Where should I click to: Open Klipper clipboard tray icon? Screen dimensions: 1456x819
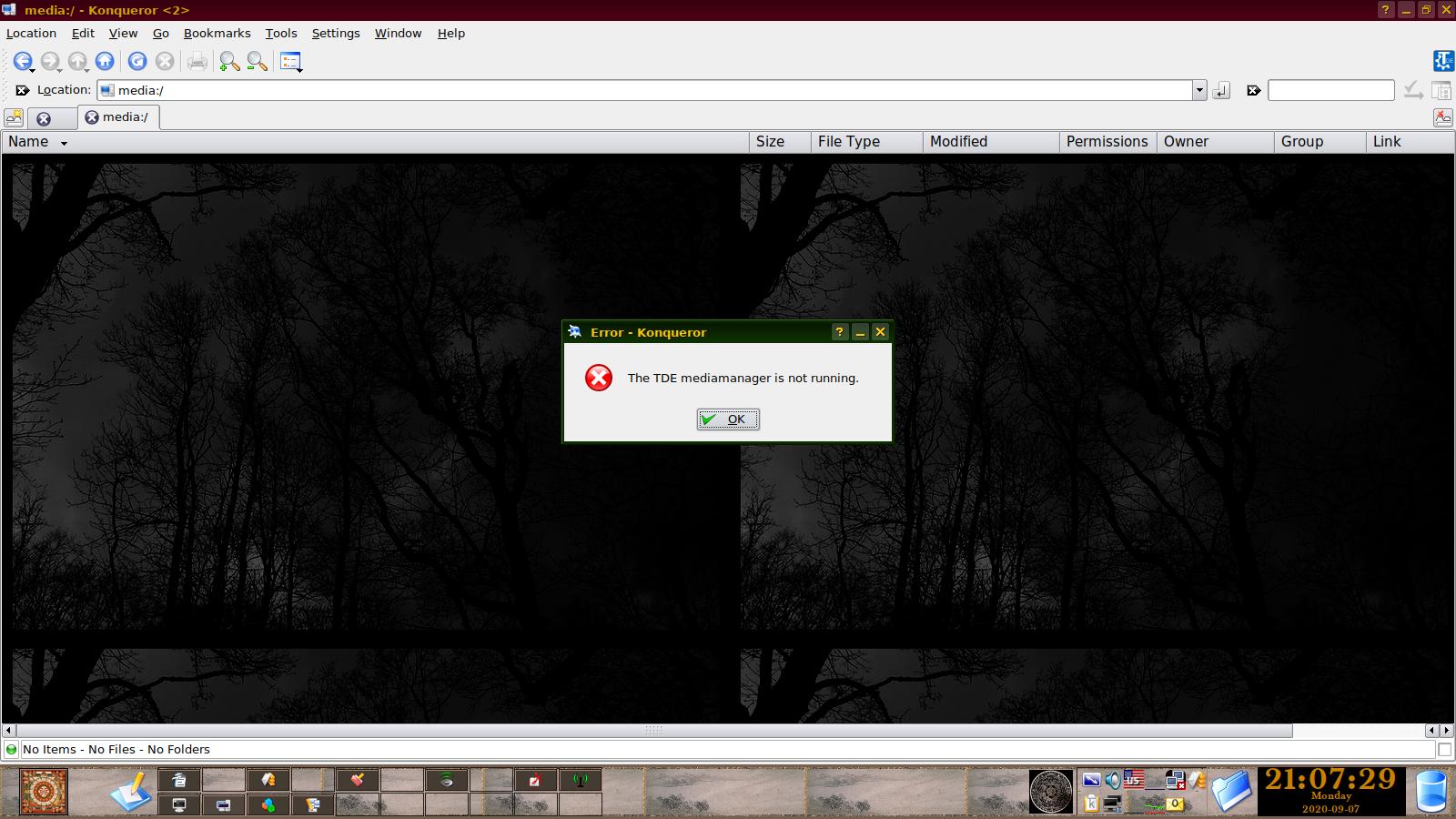[1091, 804]
